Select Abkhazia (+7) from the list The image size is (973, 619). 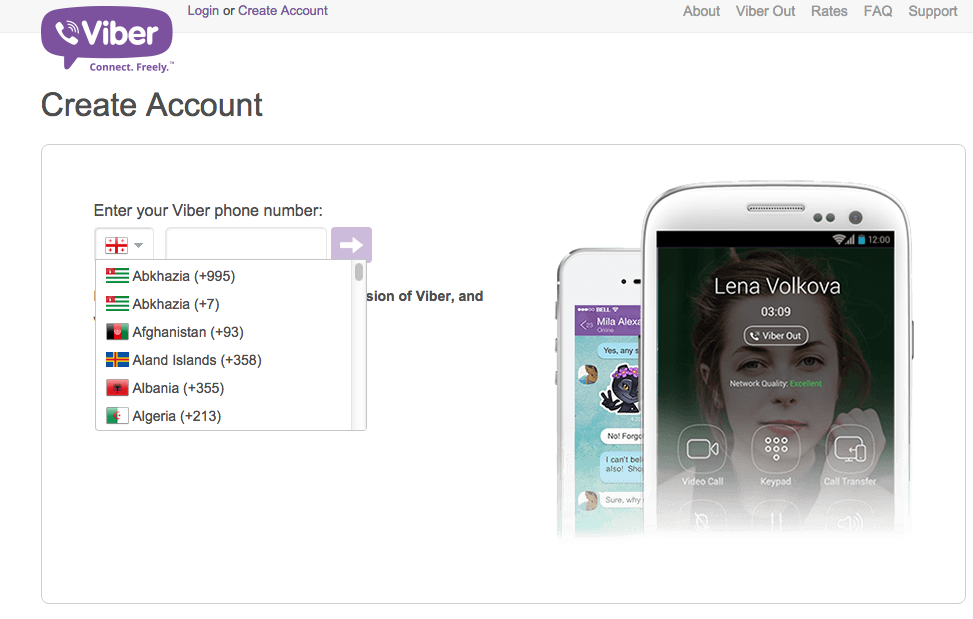pos(223,304)
